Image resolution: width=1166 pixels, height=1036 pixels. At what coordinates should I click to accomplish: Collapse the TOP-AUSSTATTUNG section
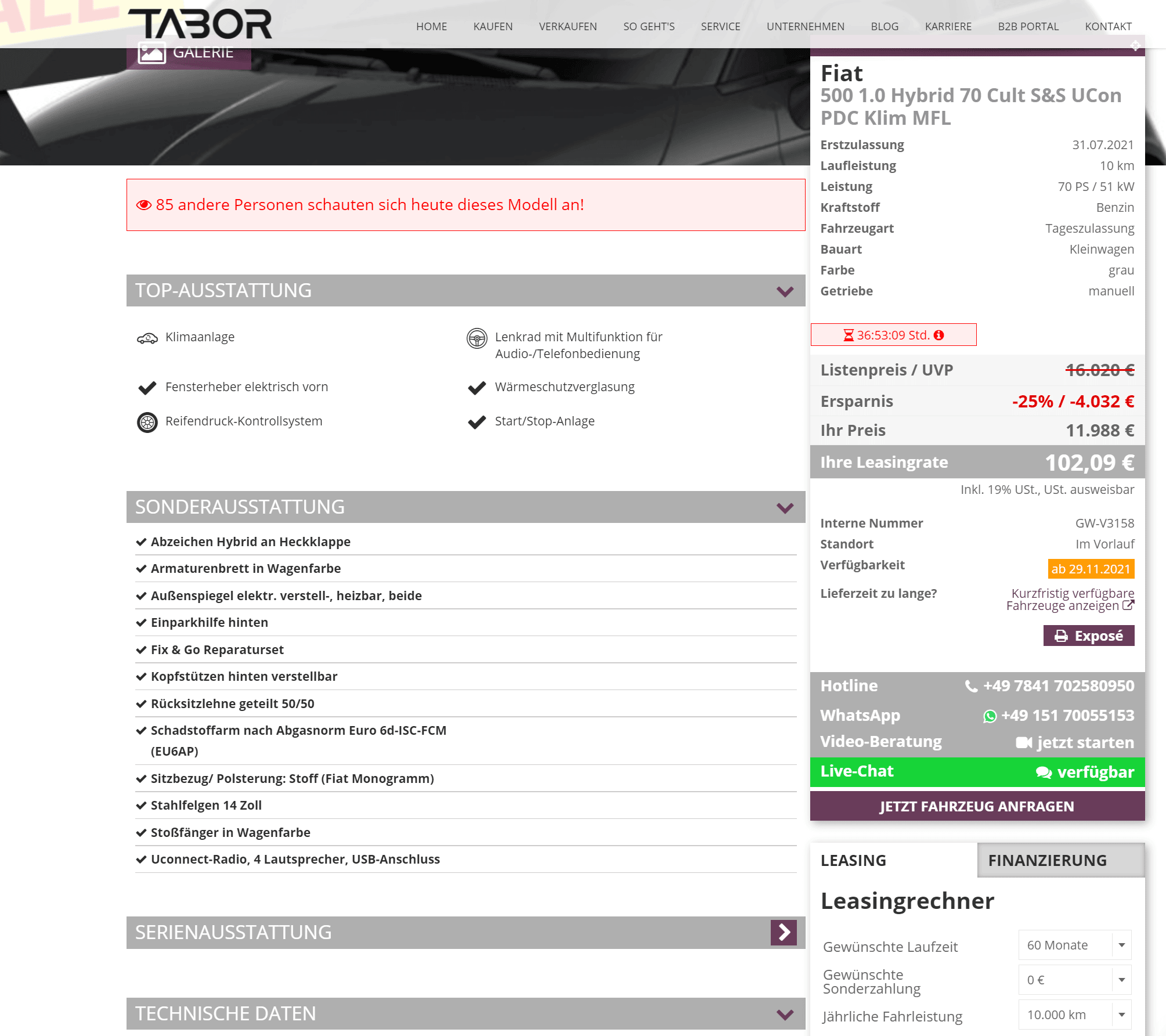pos(785,291)
